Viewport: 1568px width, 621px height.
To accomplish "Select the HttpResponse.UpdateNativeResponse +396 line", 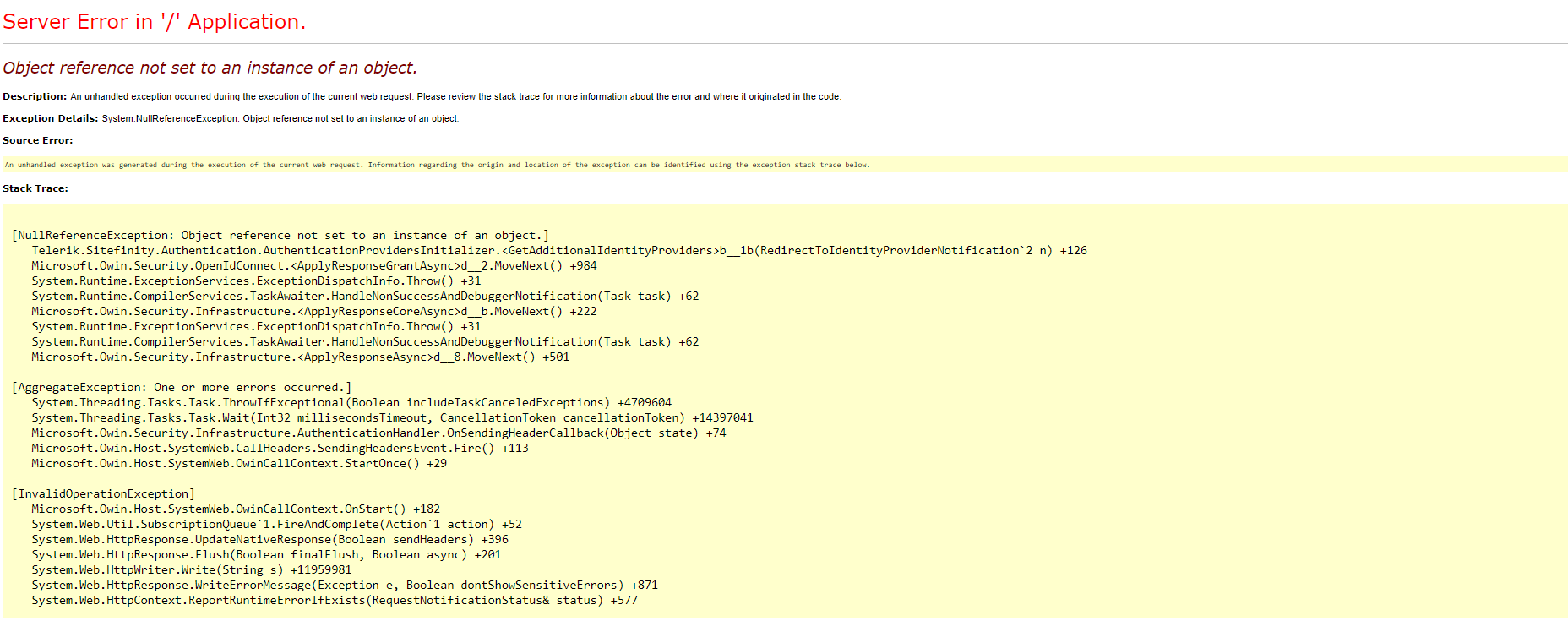I will (270, 540).
